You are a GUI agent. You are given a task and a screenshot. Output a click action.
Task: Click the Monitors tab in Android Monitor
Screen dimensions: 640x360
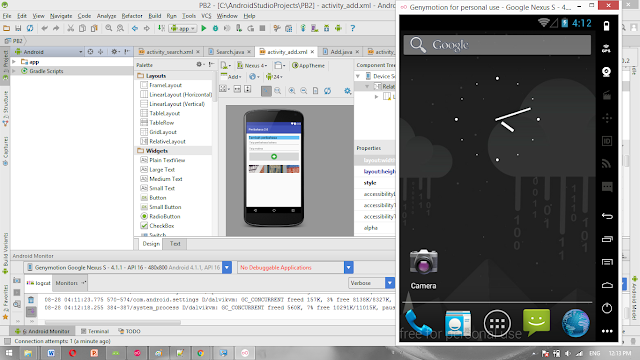tap(67, 283)
